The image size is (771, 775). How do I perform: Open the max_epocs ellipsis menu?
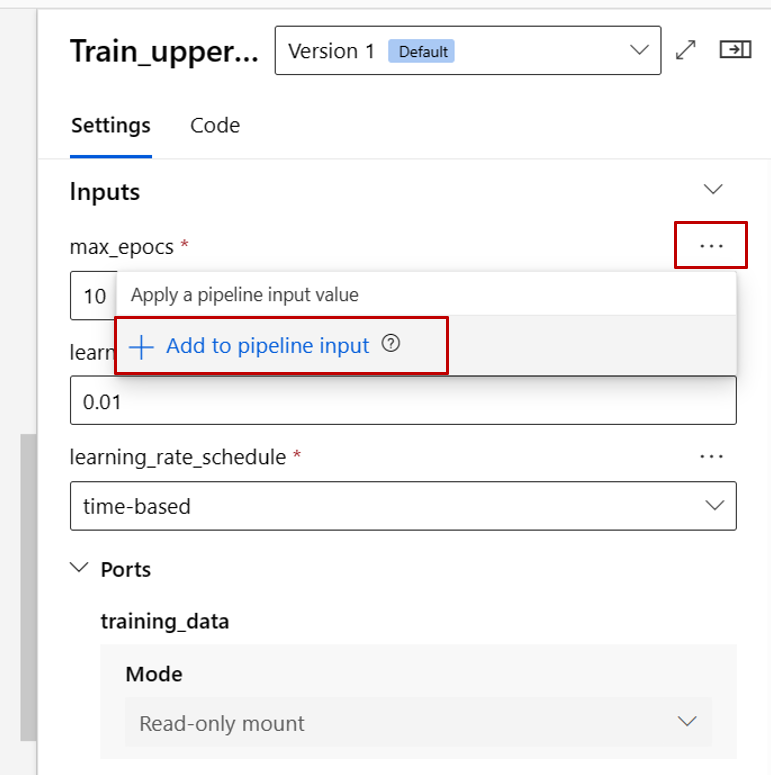[711, 246]
